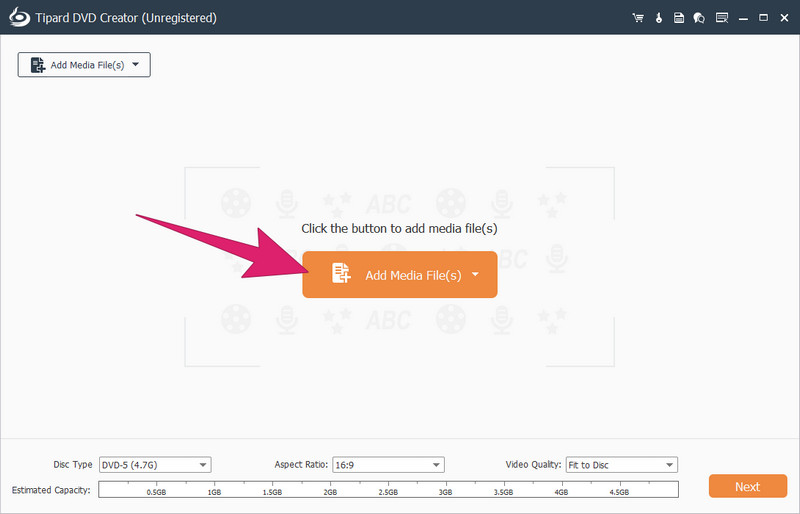Click the Estimated Capacity label

click(51, 490)
